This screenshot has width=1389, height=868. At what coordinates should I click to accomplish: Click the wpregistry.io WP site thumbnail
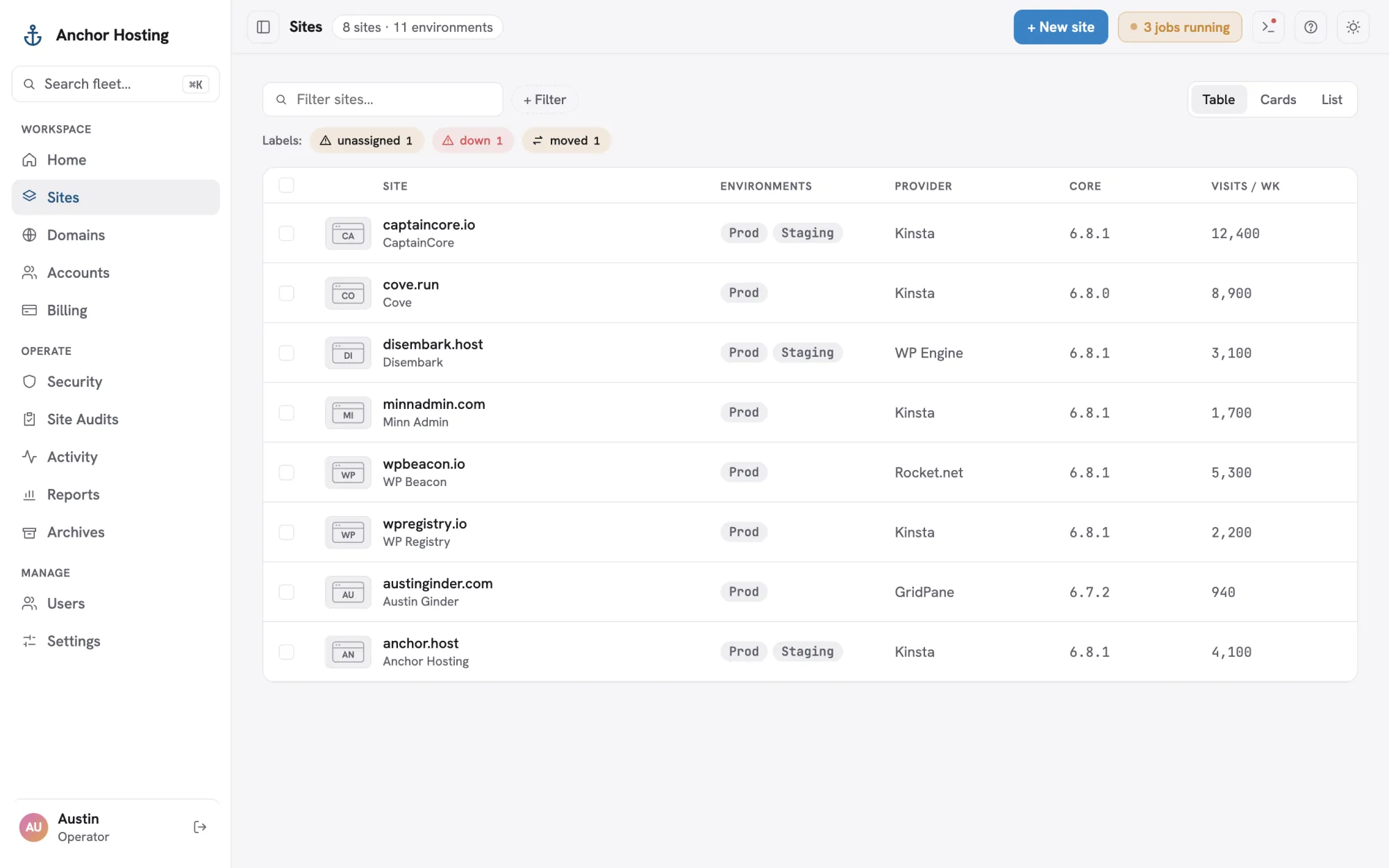click(348, 532)
